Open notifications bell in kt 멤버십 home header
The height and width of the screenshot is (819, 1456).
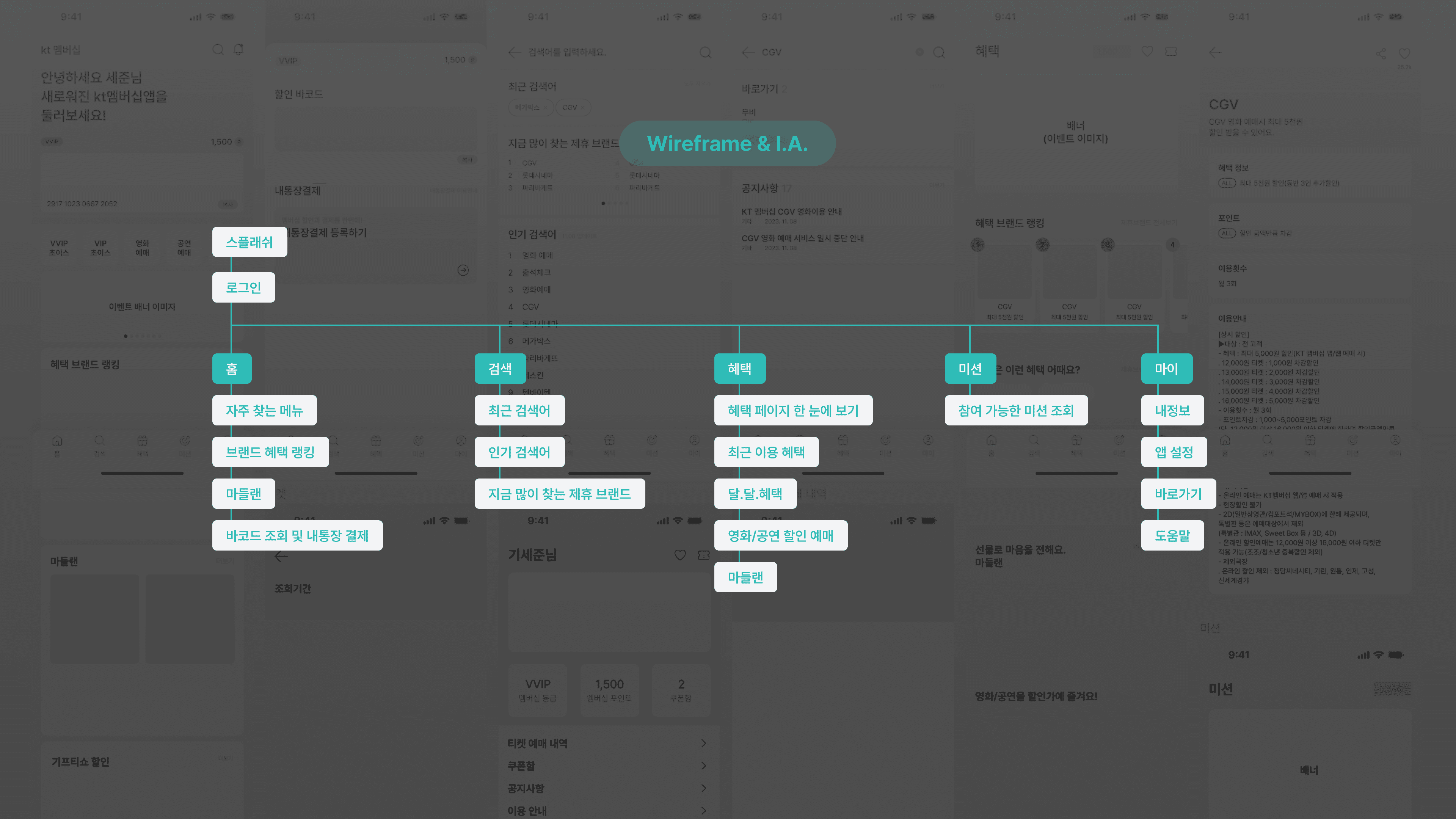tap(238, 50)
